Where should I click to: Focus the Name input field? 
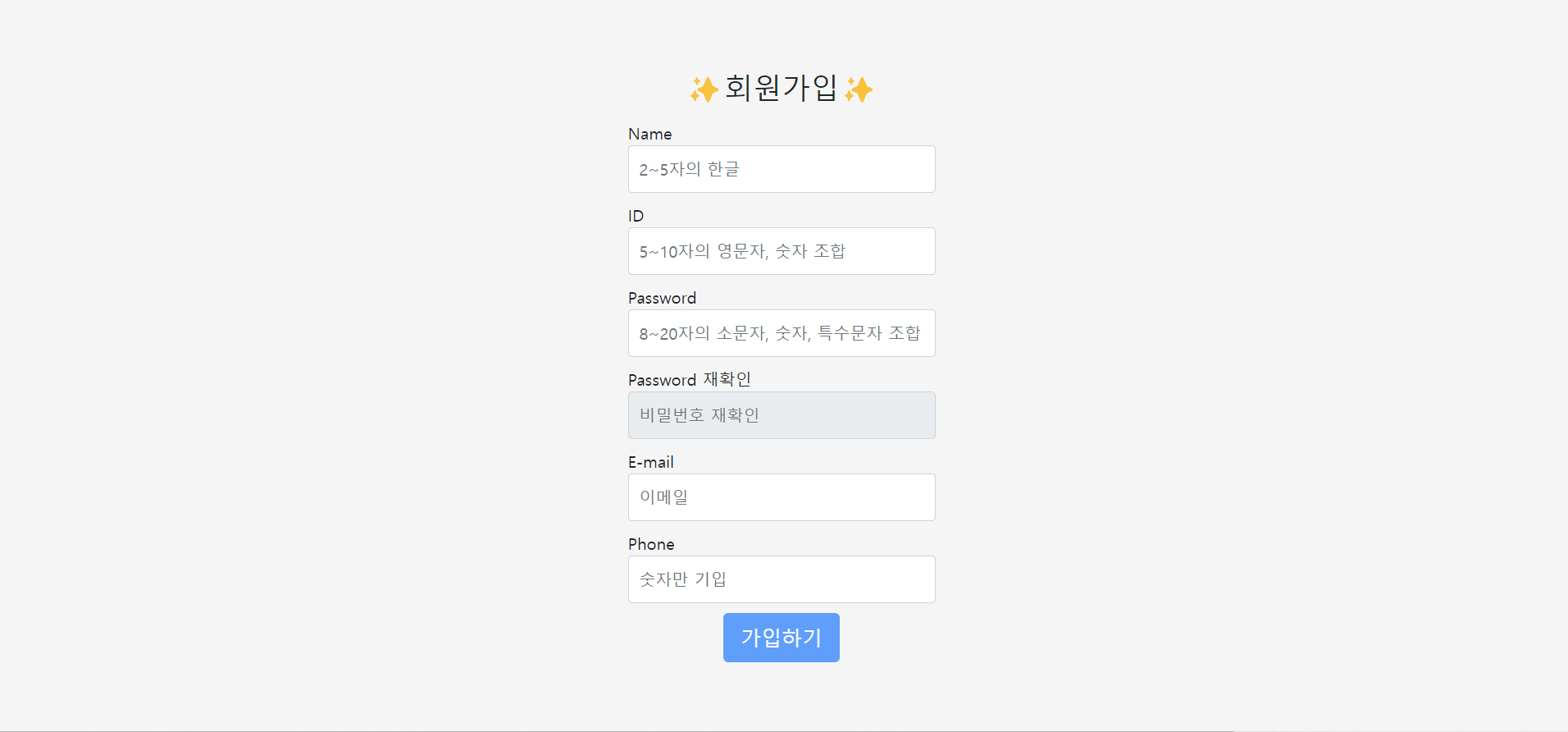tap(782, 169)
